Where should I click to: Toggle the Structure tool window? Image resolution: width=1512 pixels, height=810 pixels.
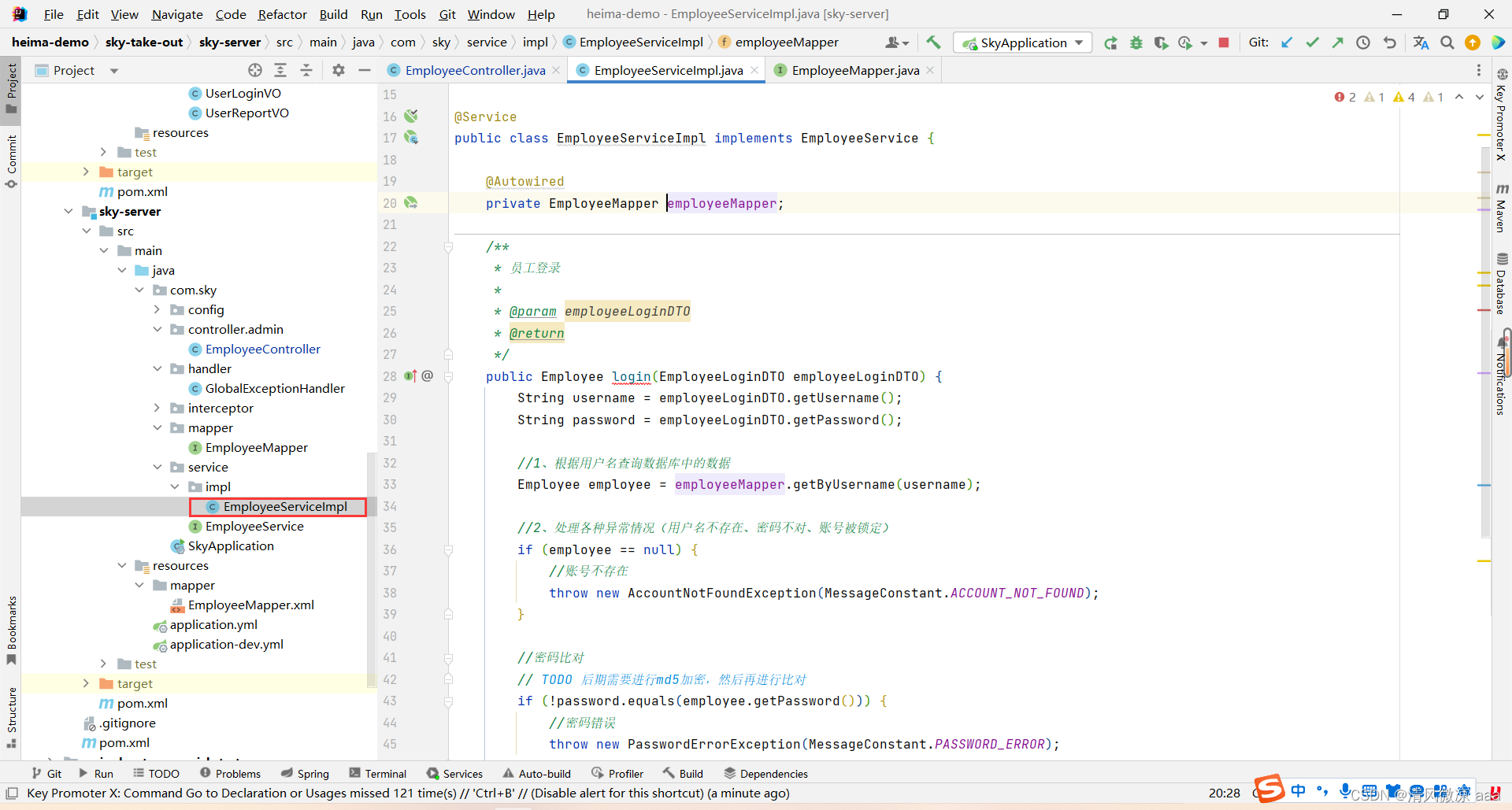point(12,718)
